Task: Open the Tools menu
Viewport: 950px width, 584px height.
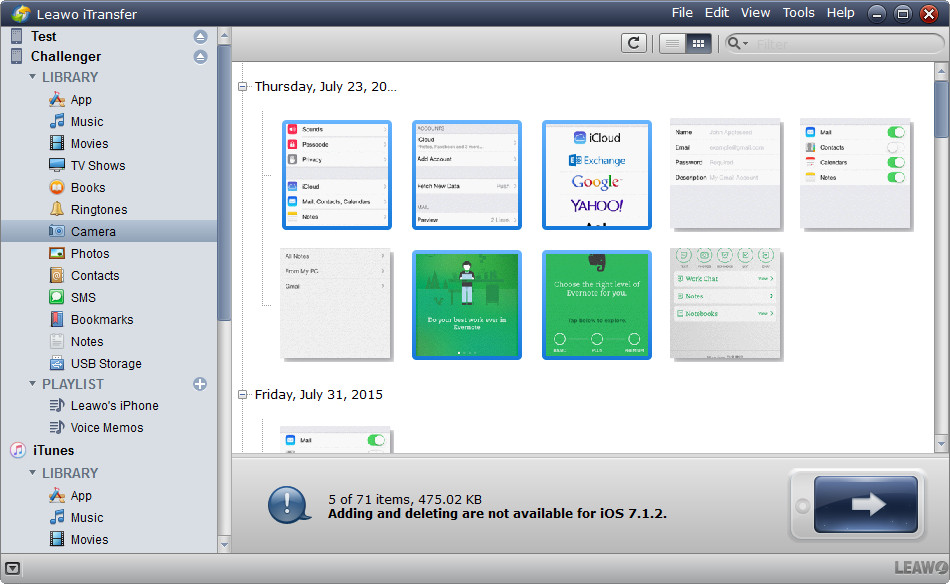Action: [798, 12]
